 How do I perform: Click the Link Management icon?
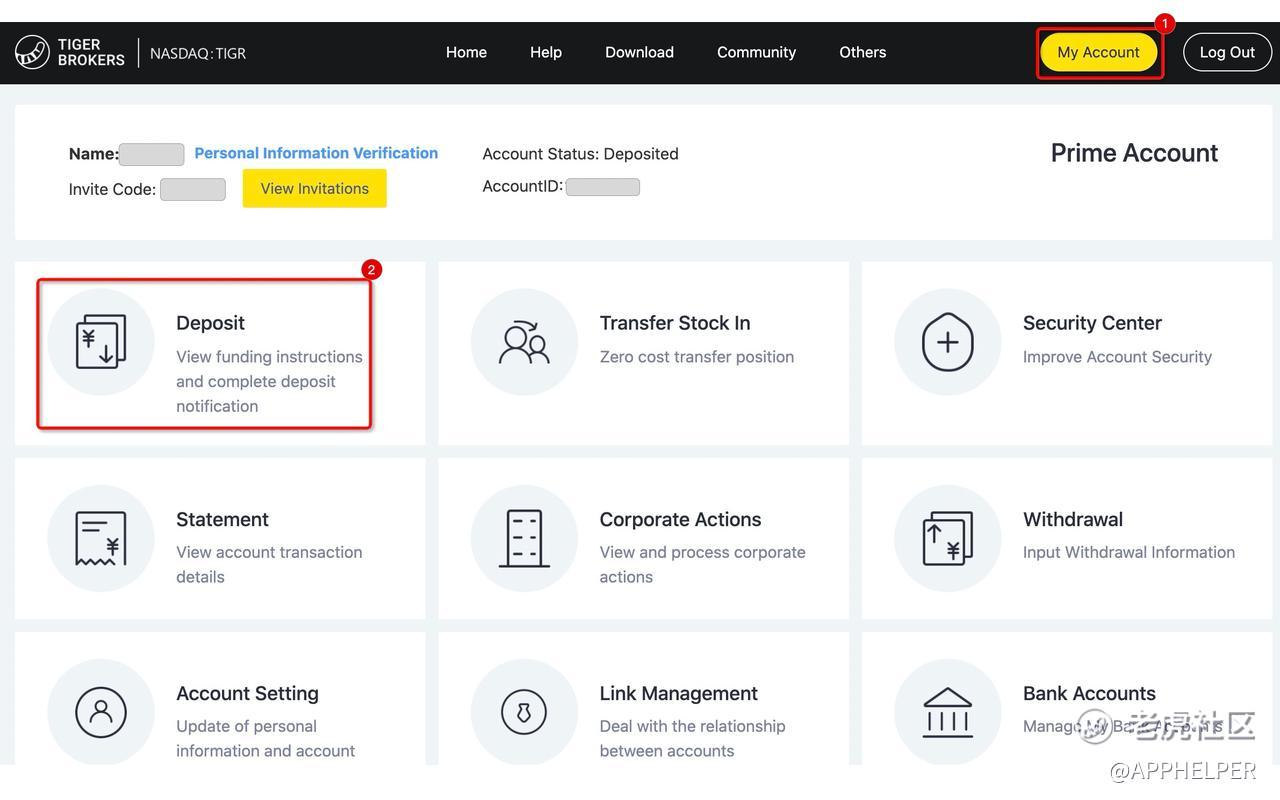[524, 712]
